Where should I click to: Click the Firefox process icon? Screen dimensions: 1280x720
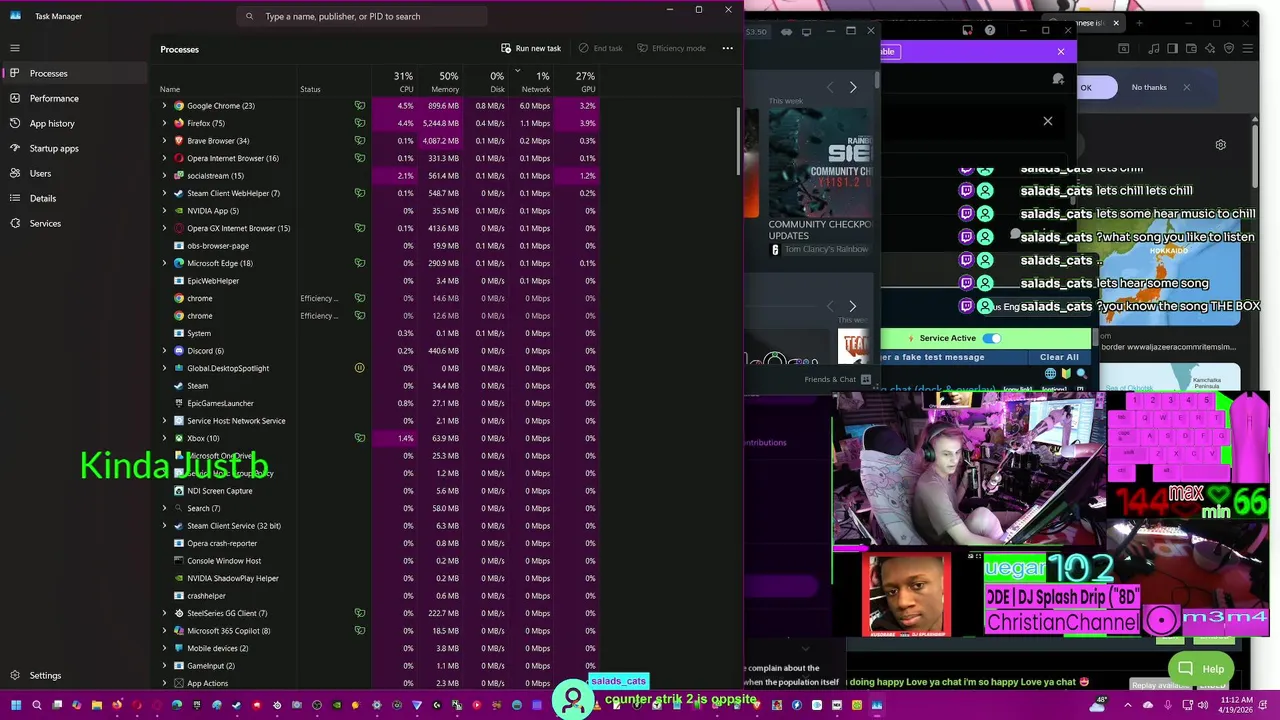click(179, 123)
